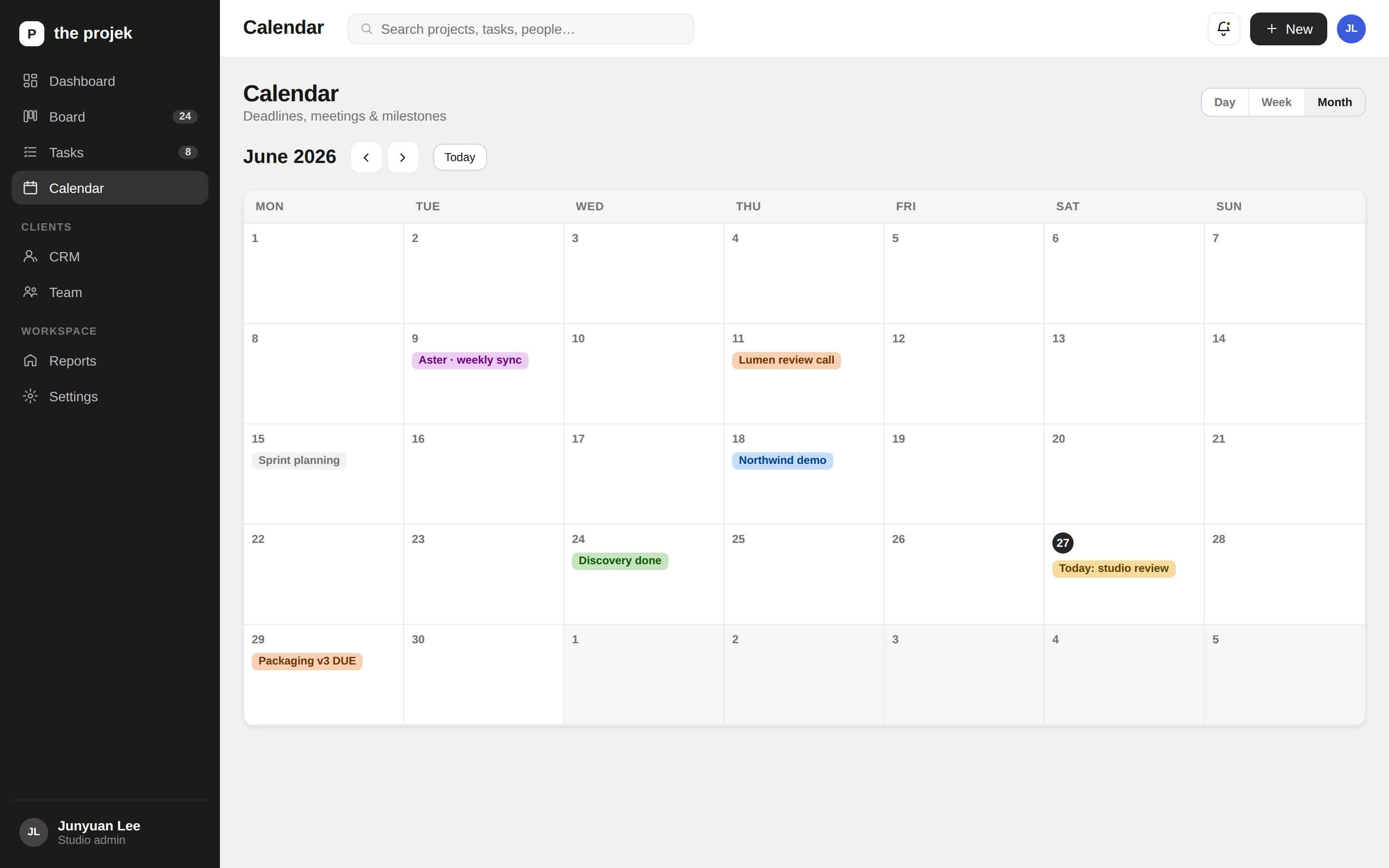
Task: Click the Tasks count badge 8
Action: click(x=188, y=152)
